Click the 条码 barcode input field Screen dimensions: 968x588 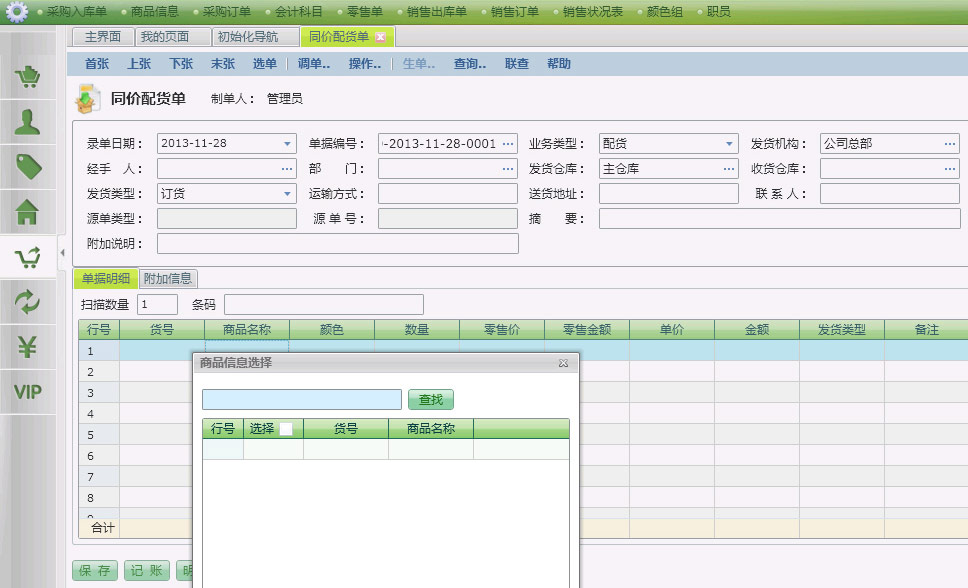pyautogui.click(x=323, y=305)
